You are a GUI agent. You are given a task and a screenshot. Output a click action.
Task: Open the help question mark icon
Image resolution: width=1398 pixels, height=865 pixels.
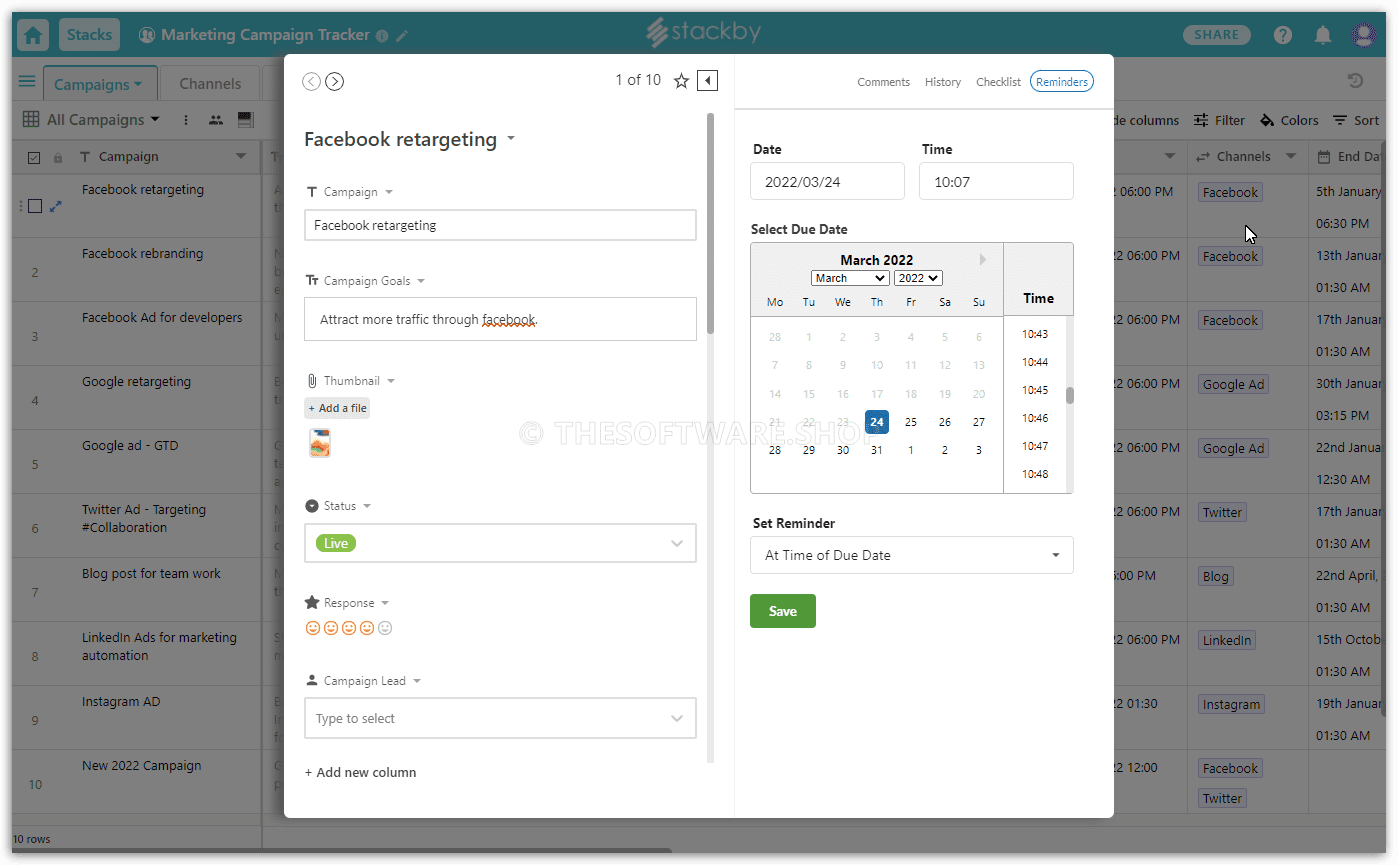point(1283,35)
